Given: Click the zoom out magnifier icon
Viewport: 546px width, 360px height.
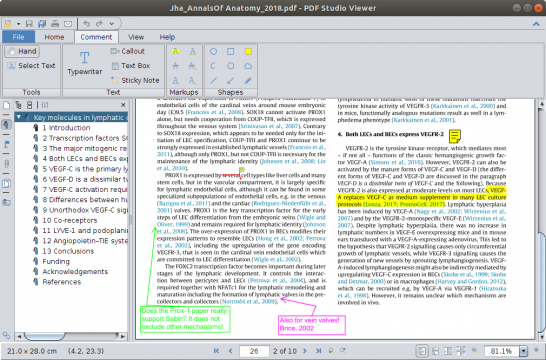Looking at the screenshot, I should click(475, 351).
